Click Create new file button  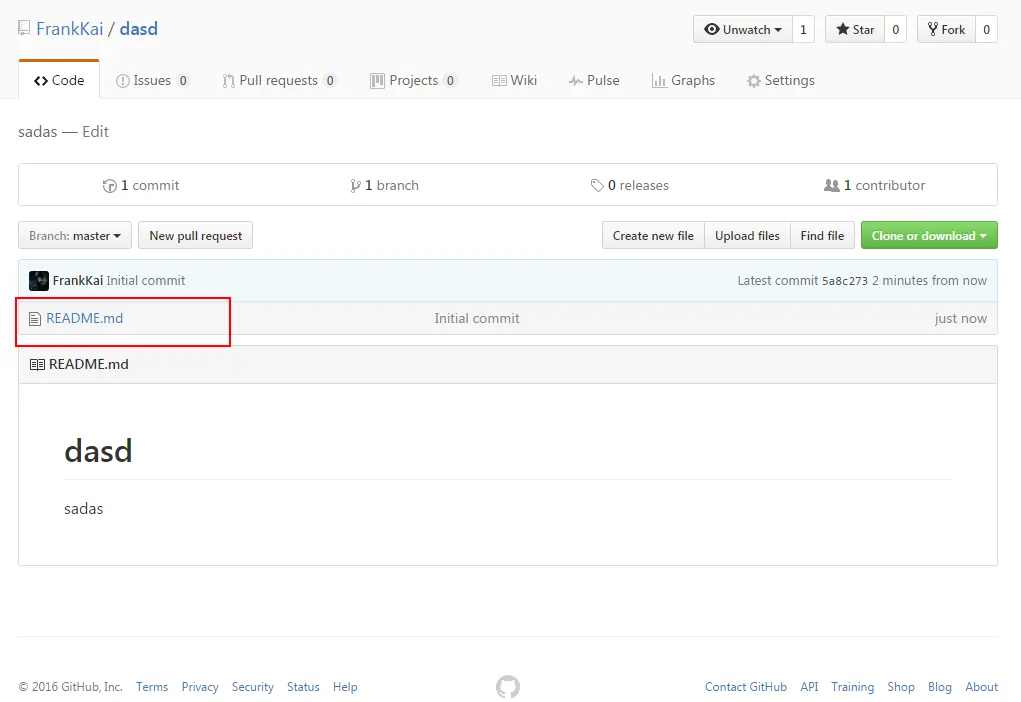[x=653, y=235]
